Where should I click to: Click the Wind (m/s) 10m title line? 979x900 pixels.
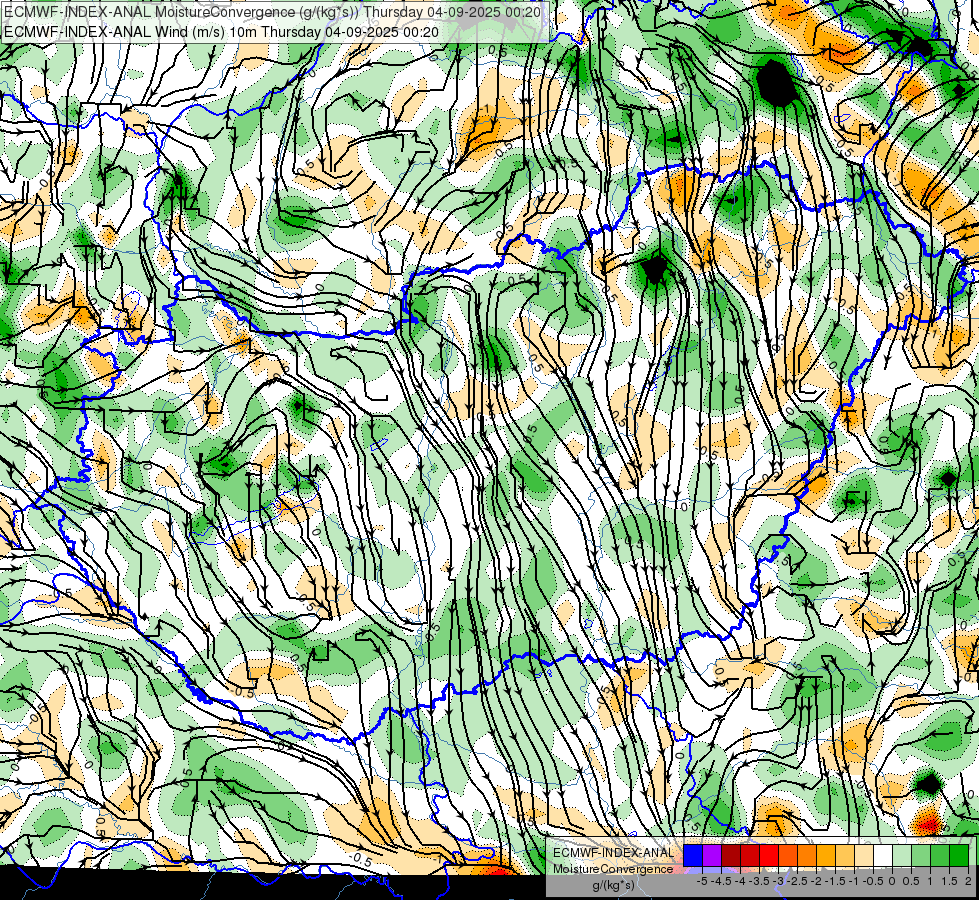(221, 32)
